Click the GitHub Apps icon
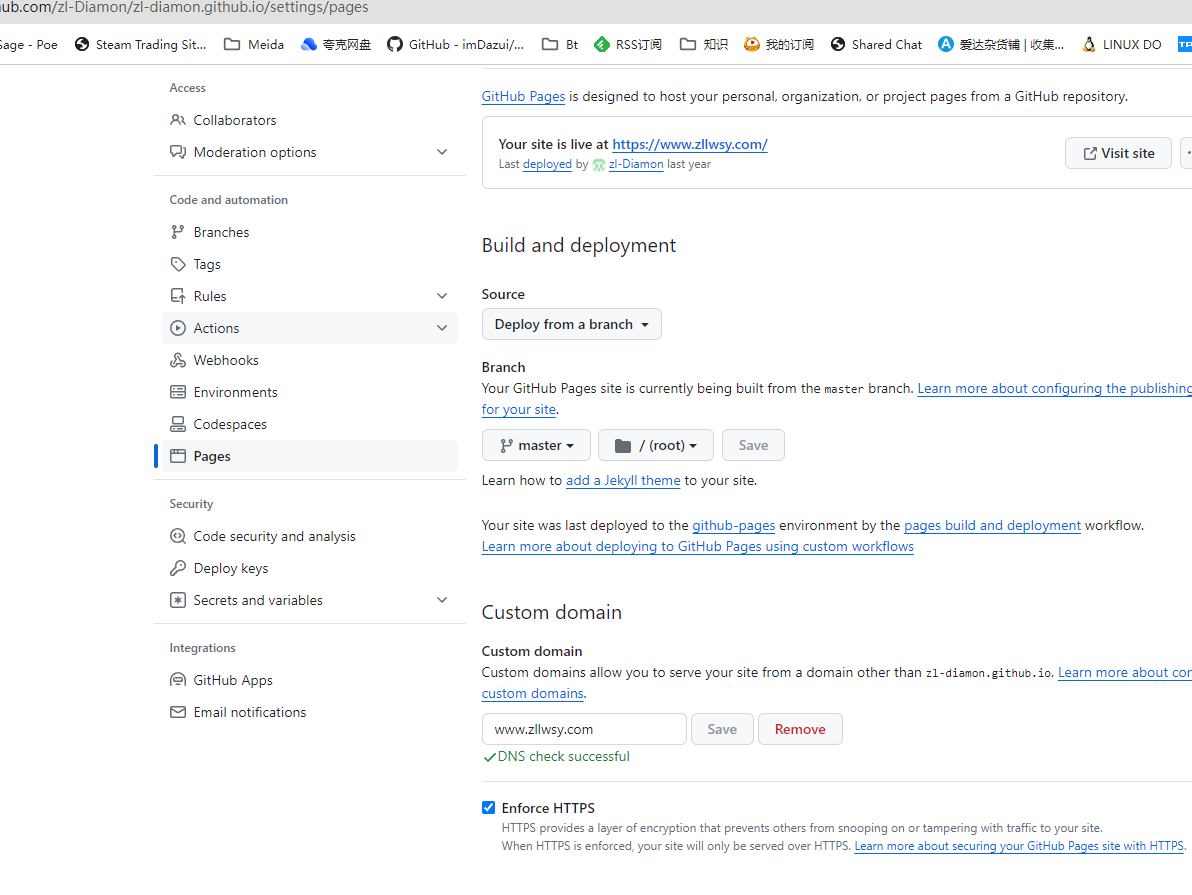The image size is (1192, 895). [178, 680]
